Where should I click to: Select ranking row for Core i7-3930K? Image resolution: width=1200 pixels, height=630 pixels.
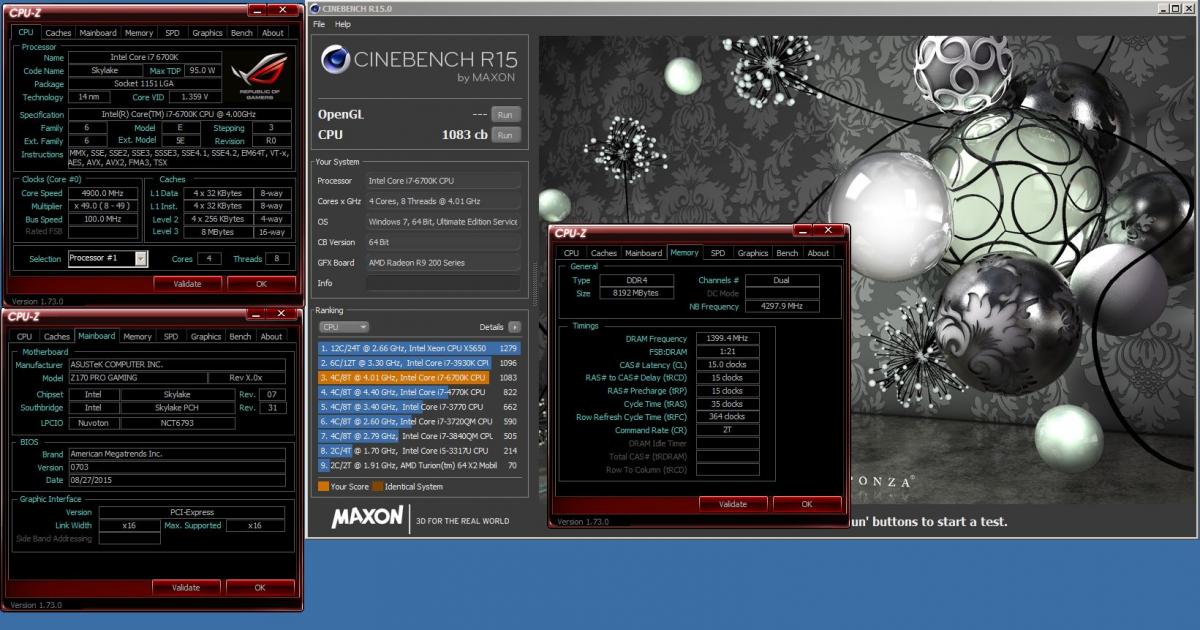tap(419, 363)
